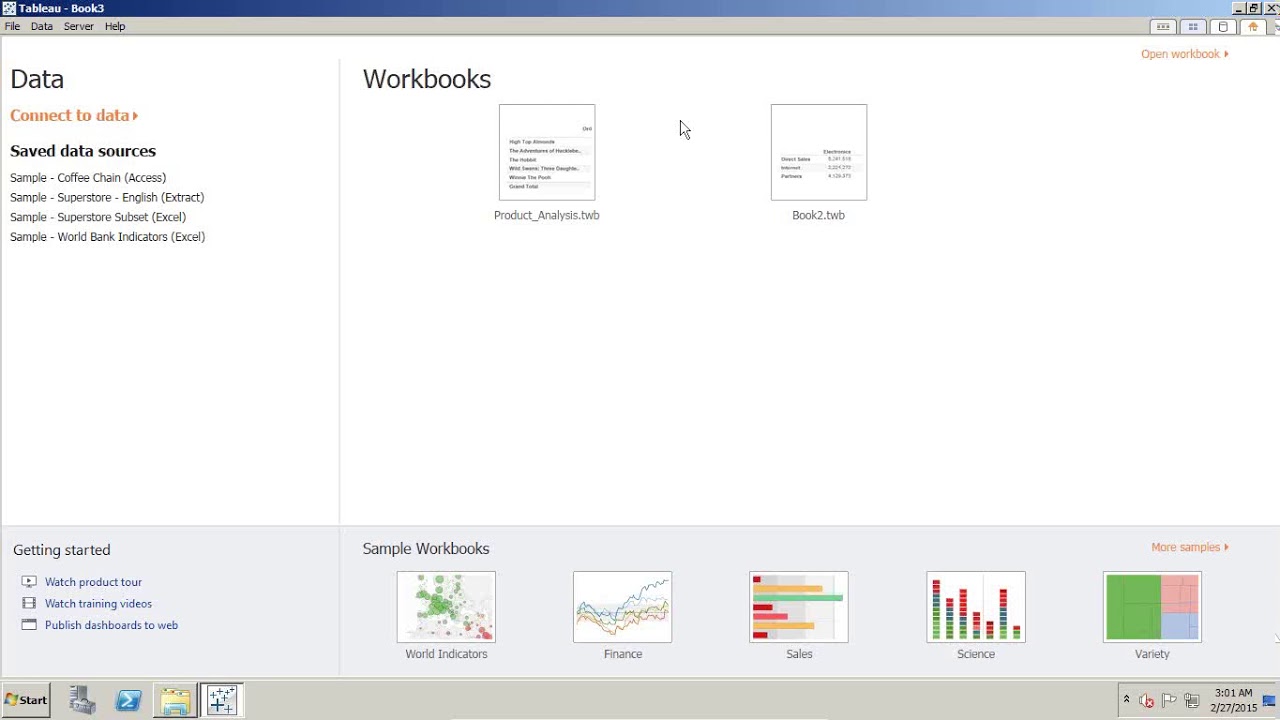Open Watch product tour link

point(93,582)
